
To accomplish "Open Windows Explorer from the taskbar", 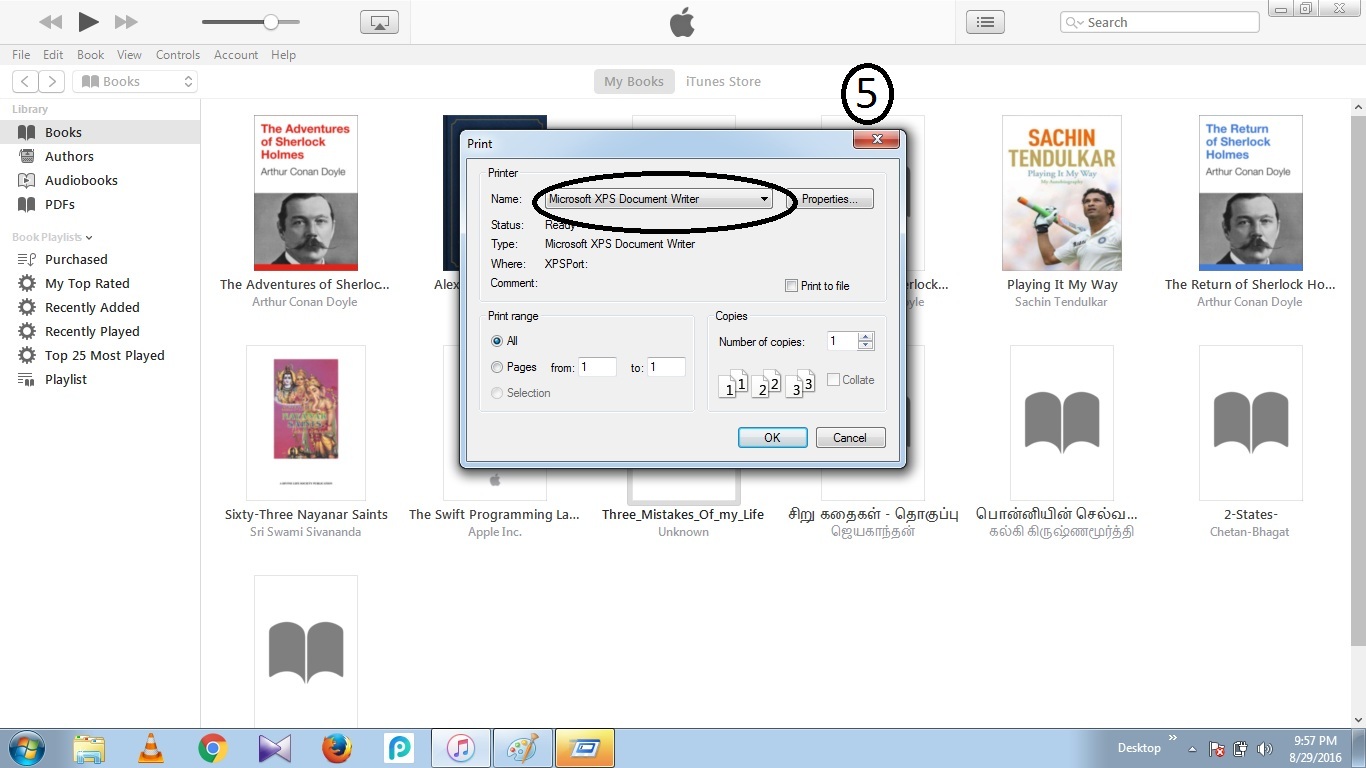I will (x=89, y=748).
